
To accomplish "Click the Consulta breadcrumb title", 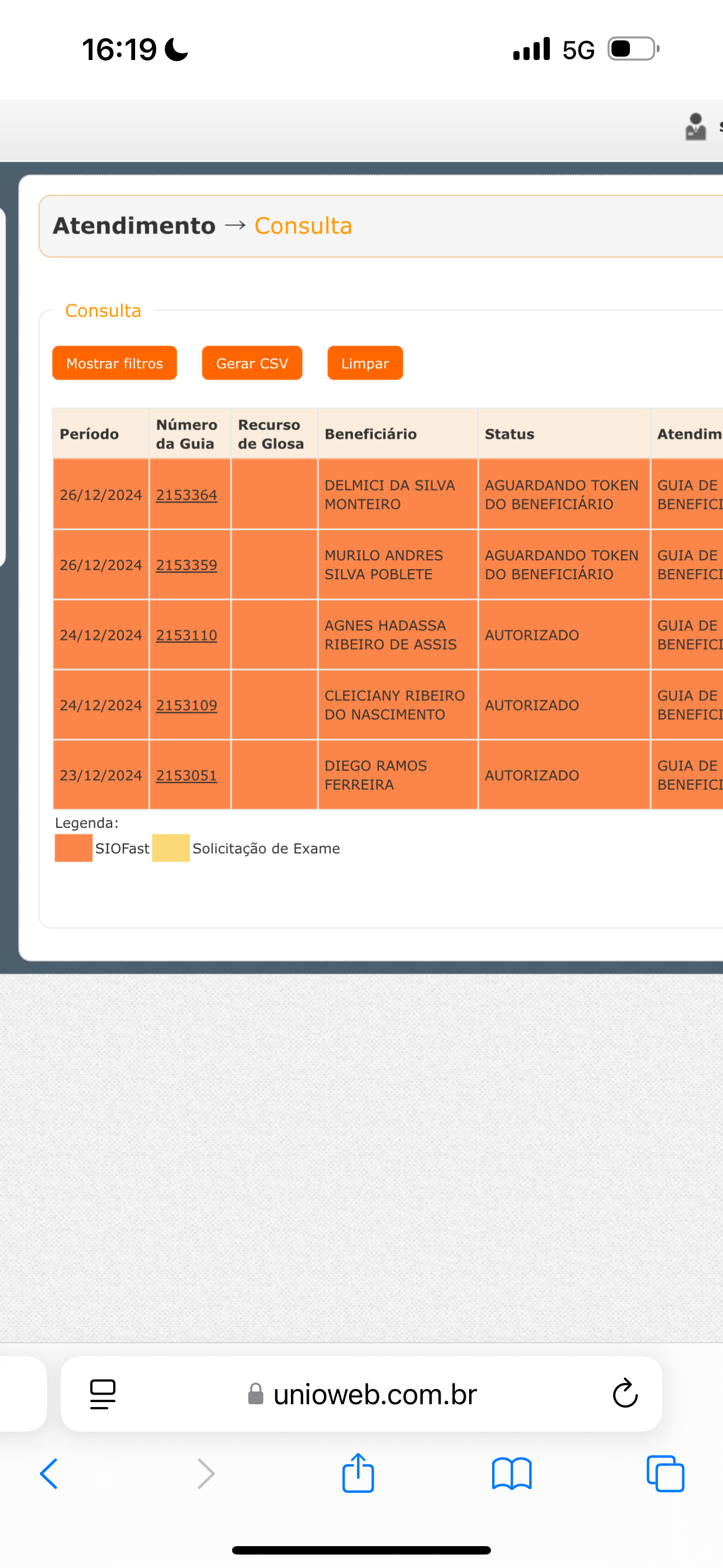I will tap(303, 226).
